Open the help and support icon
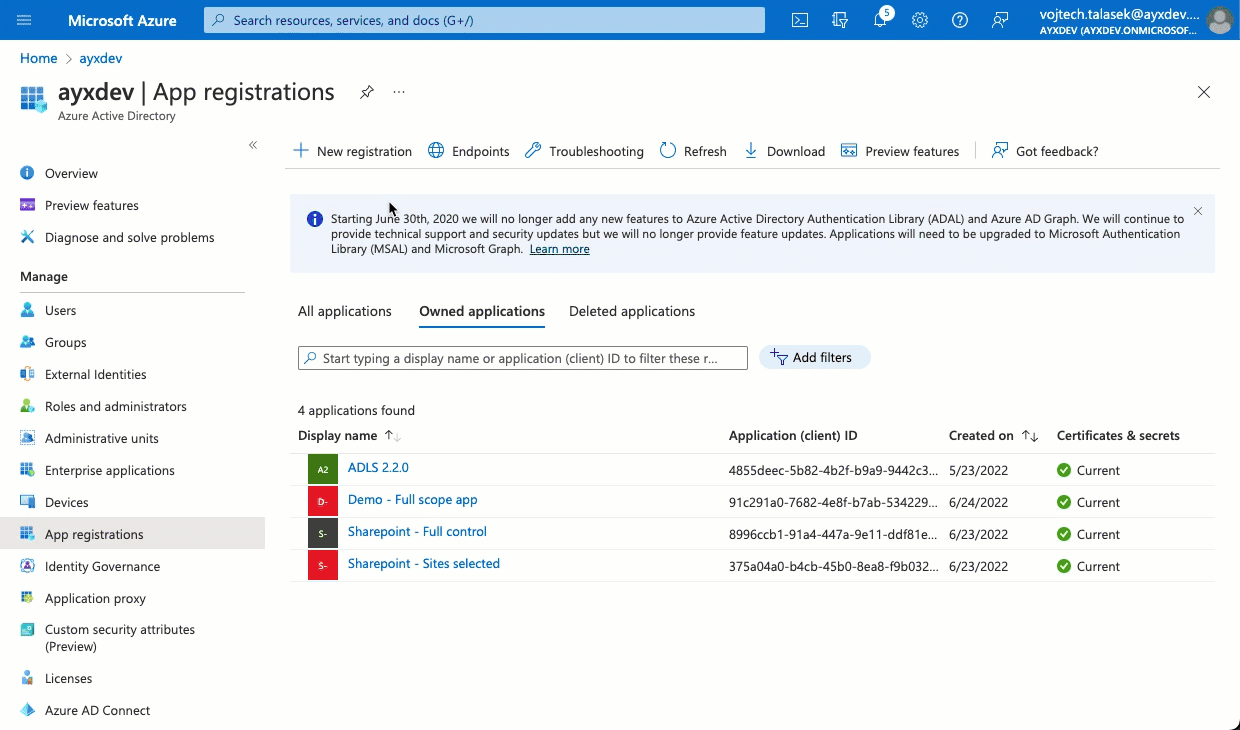1240x730 pixels. pyautogui.click(x=959, y=20)
